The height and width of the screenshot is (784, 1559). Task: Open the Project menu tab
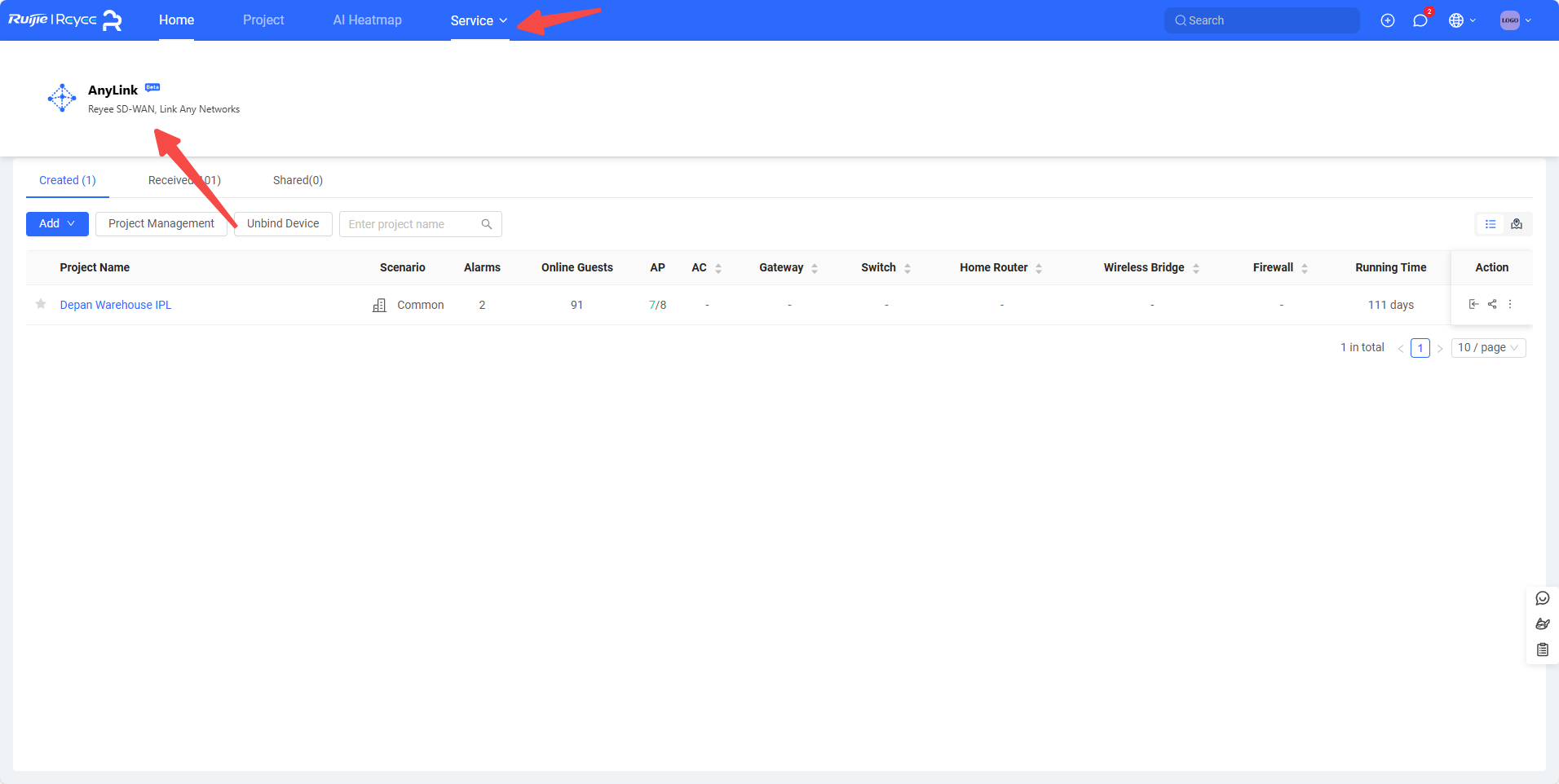(263, 20)
